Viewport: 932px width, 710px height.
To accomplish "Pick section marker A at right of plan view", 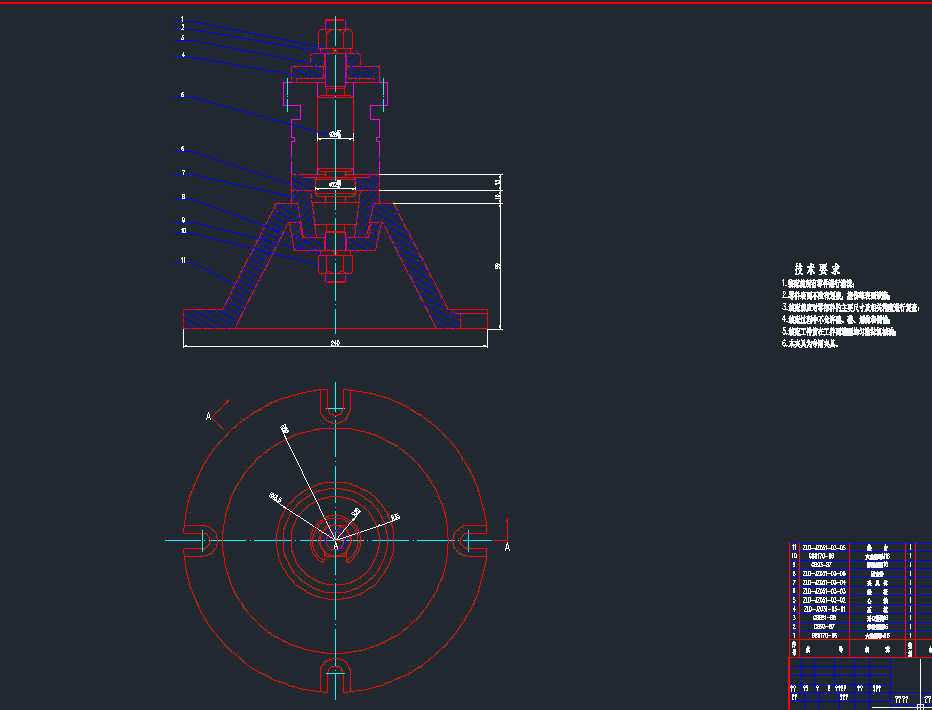I will point(507,547).
